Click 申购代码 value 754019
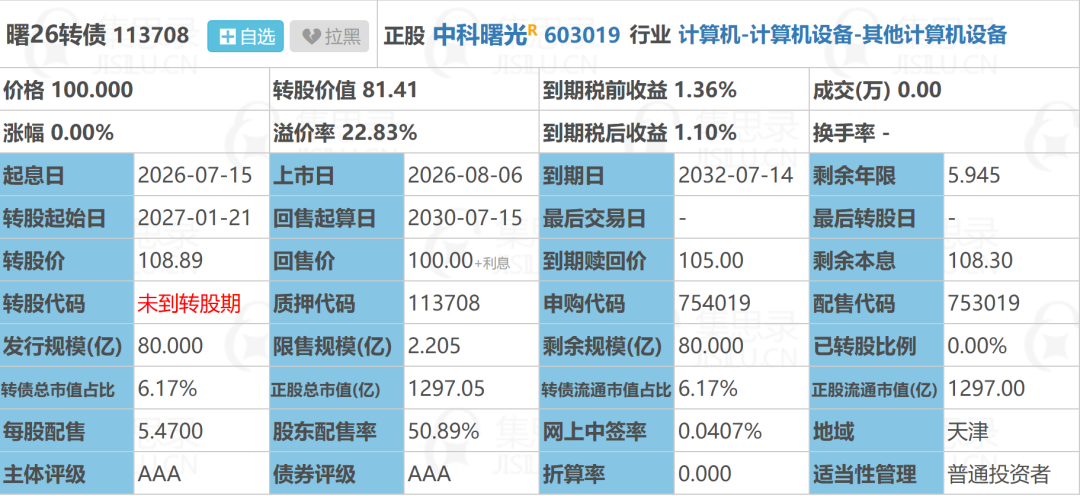 [714, 303]
